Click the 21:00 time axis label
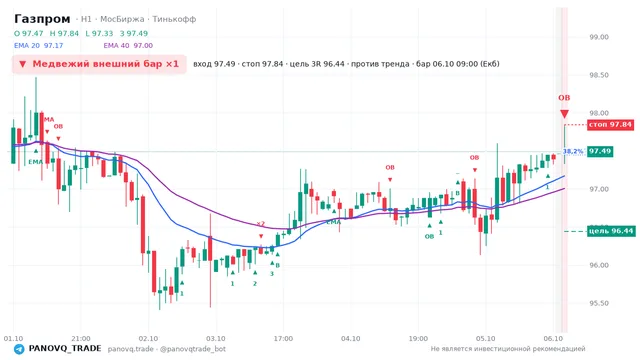The width and height of the screenshot is (640, 360). [x=80, y=338]
